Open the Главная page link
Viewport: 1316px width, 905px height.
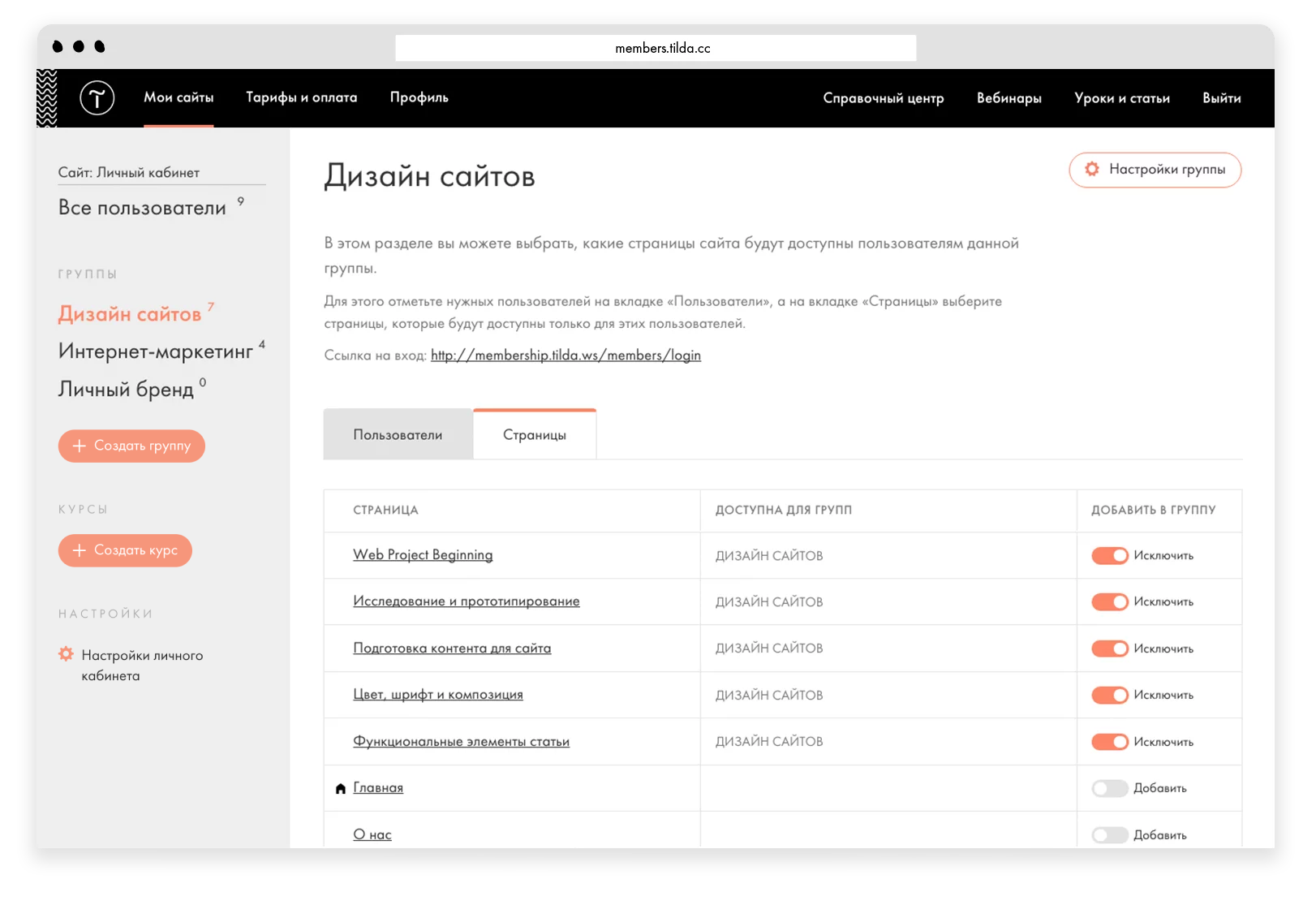(378, 788)
